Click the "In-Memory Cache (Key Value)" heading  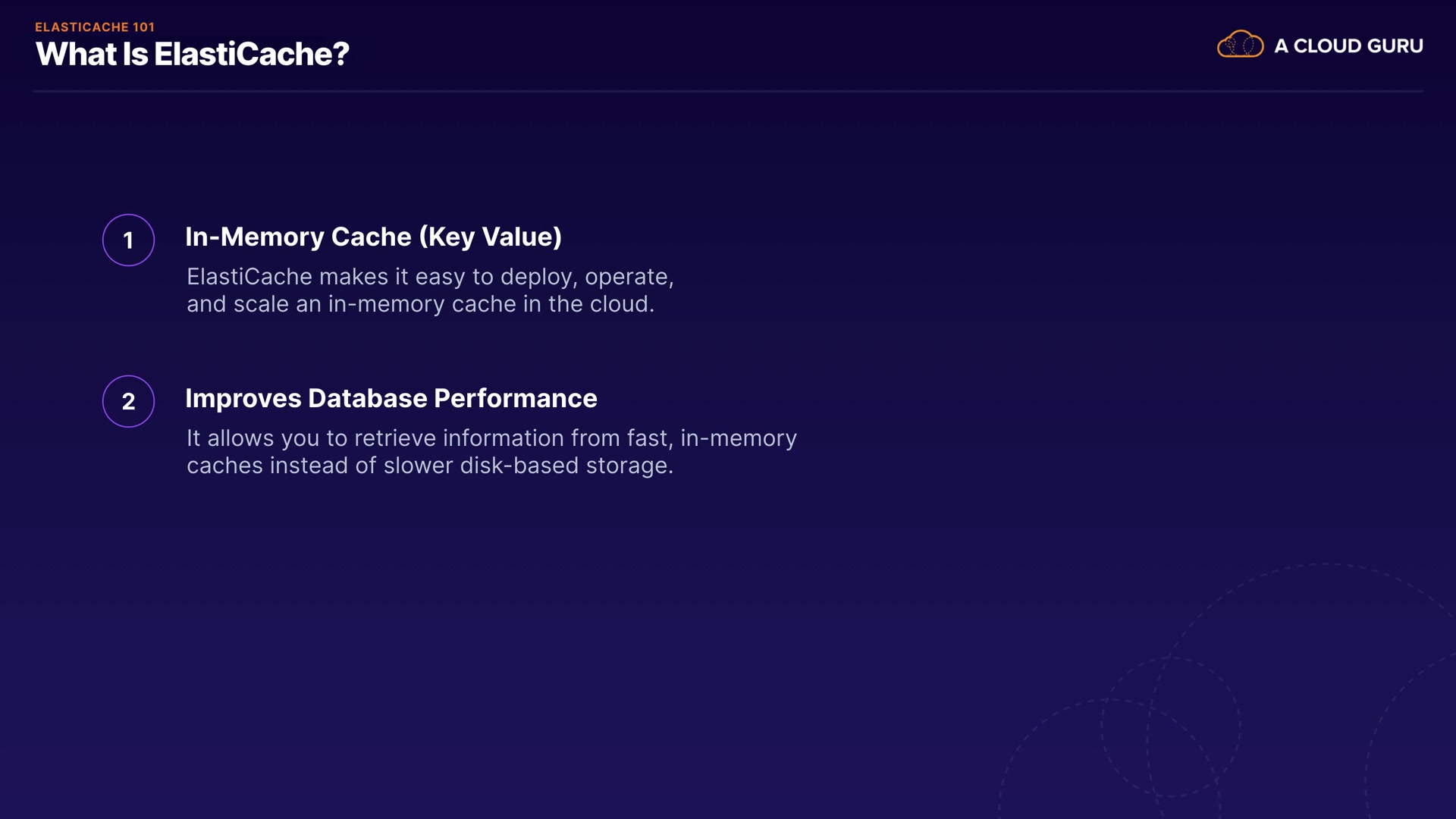(x=373, y=237)
